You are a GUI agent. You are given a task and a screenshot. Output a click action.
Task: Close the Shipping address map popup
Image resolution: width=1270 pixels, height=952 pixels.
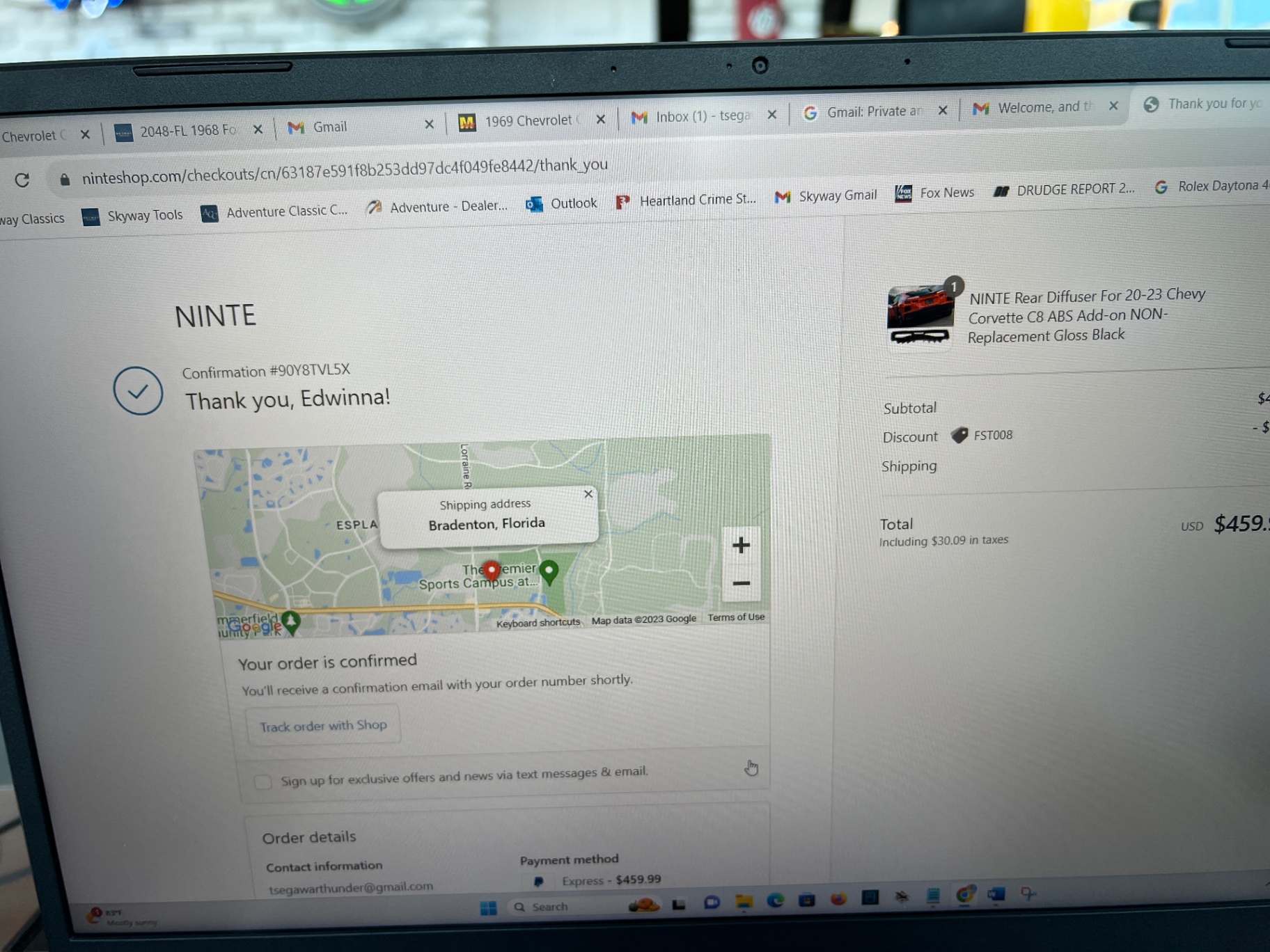[588, 494]
